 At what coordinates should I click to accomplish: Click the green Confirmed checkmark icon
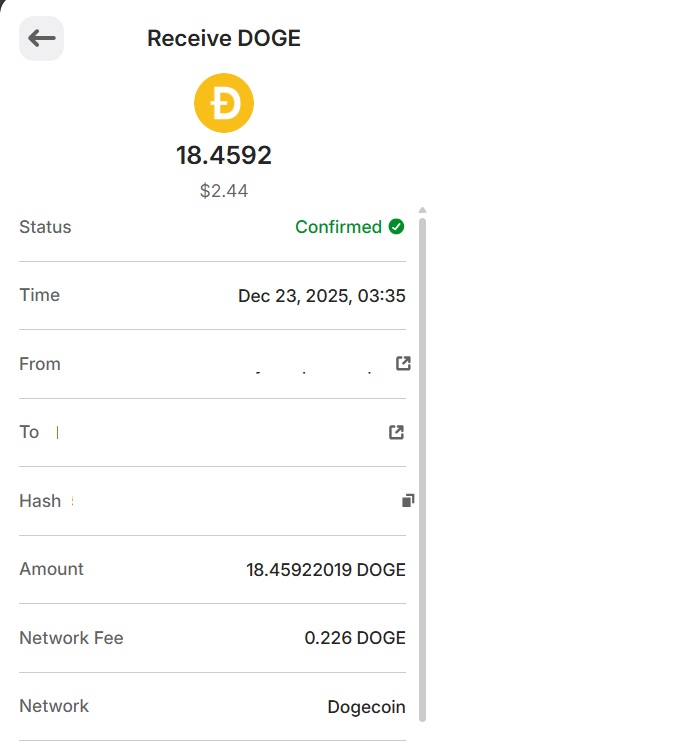pyautogui.click(x=396, y=227)
